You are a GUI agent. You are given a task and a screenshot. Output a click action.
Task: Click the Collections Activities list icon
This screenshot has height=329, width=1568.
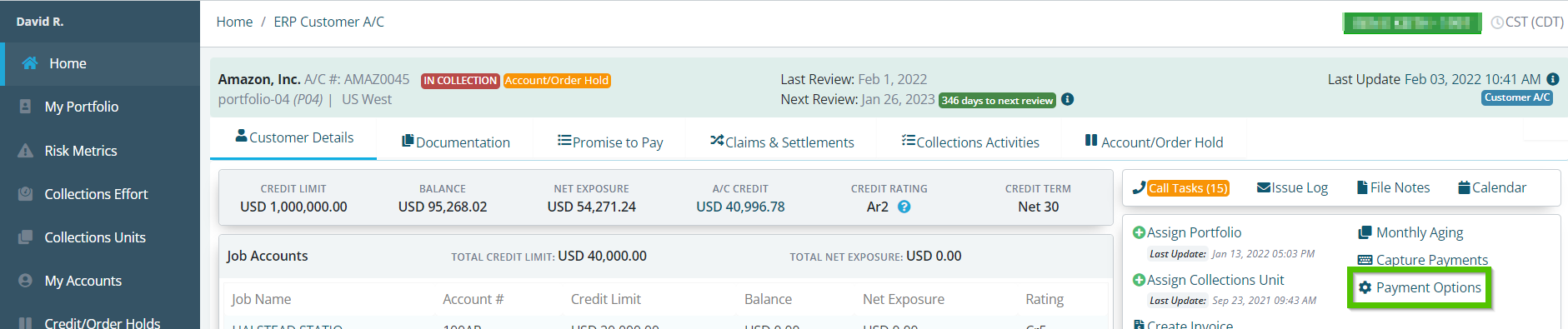909,141
